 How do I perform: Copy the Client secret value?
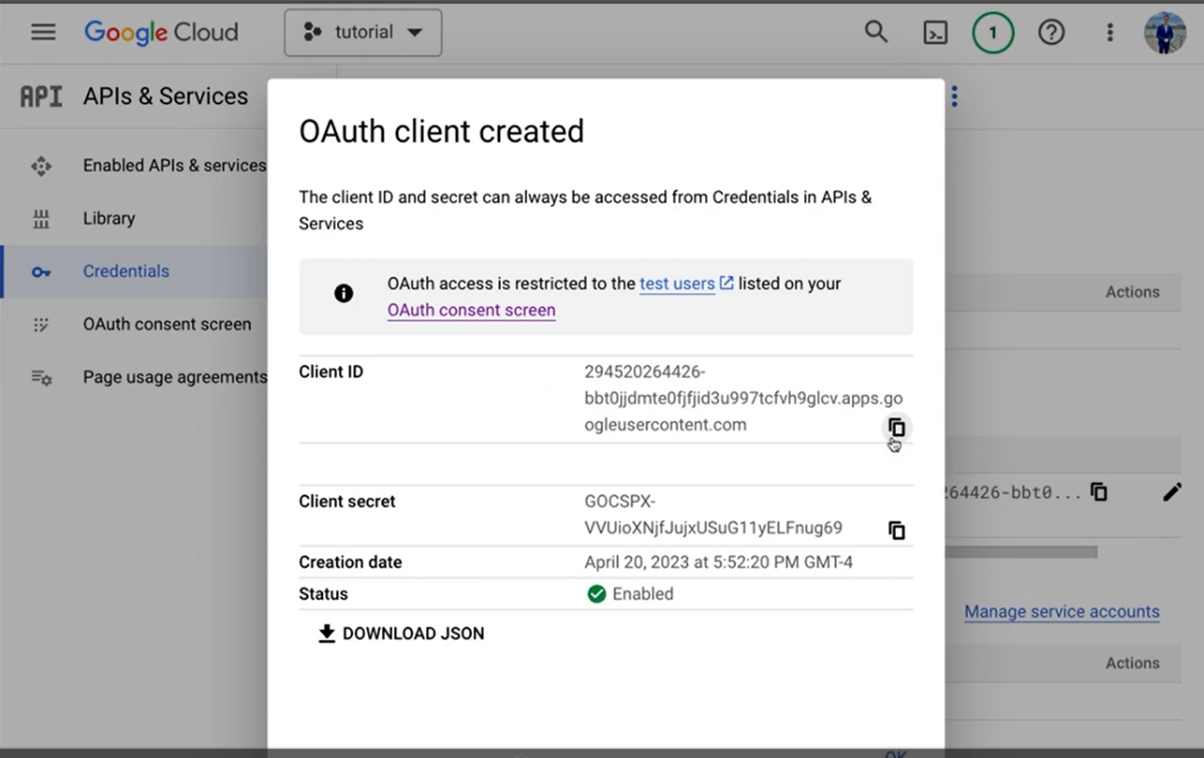coord(897,530)
